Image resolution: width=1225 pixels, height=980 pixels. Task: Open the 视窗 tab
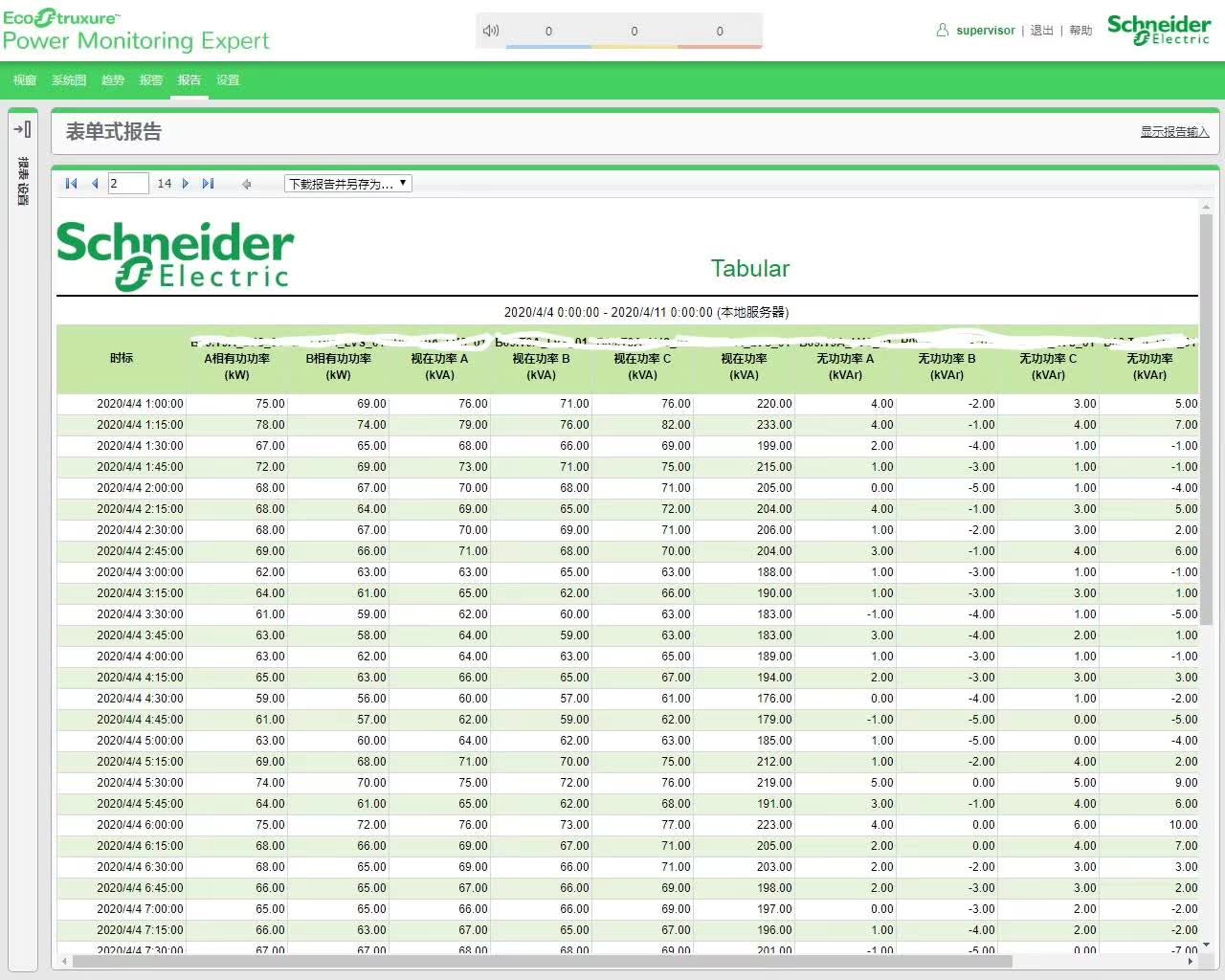(x=25, y=80)
